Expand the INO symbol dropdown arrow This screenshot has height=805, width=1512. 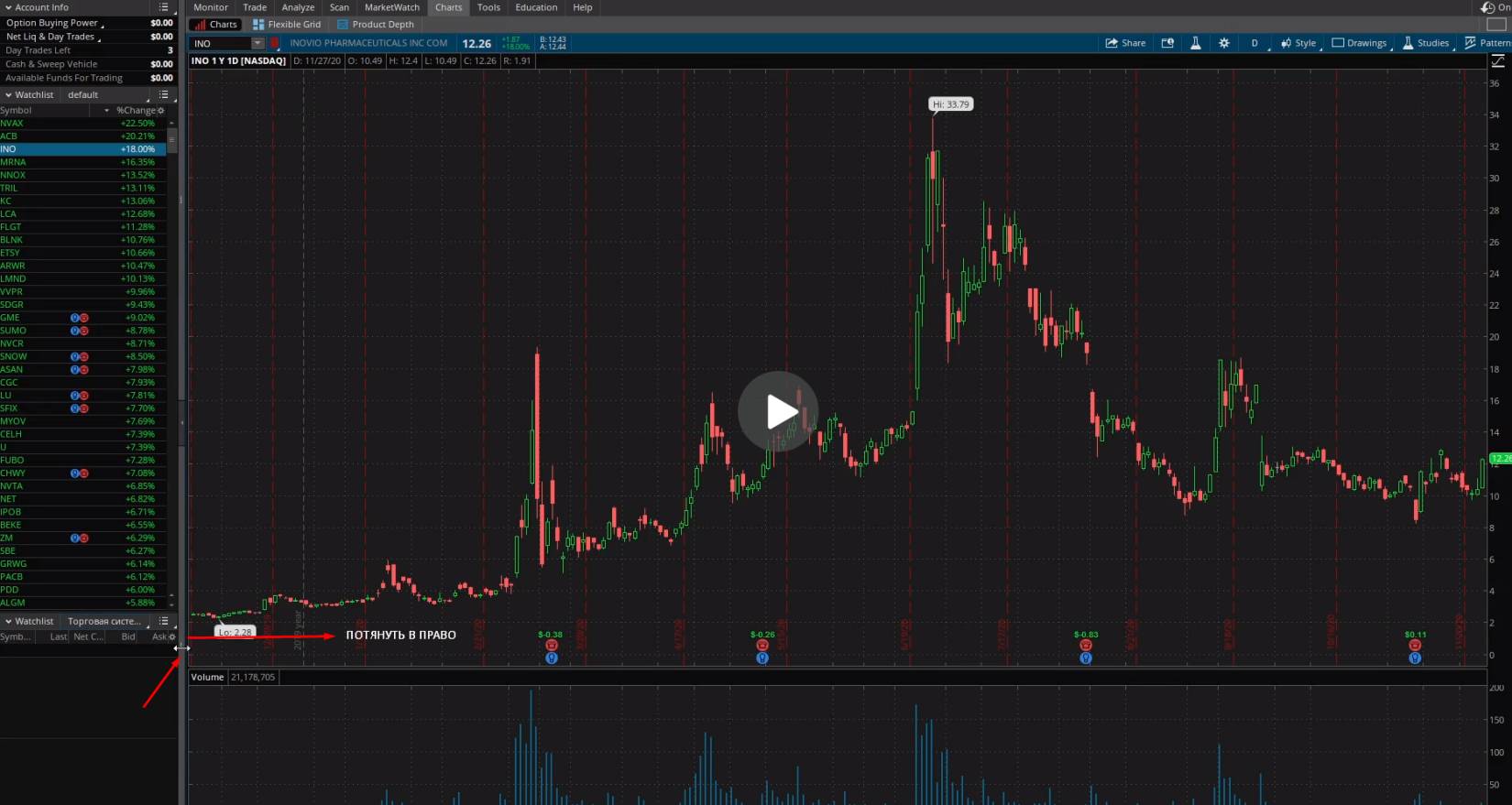(x=257, y=43)
